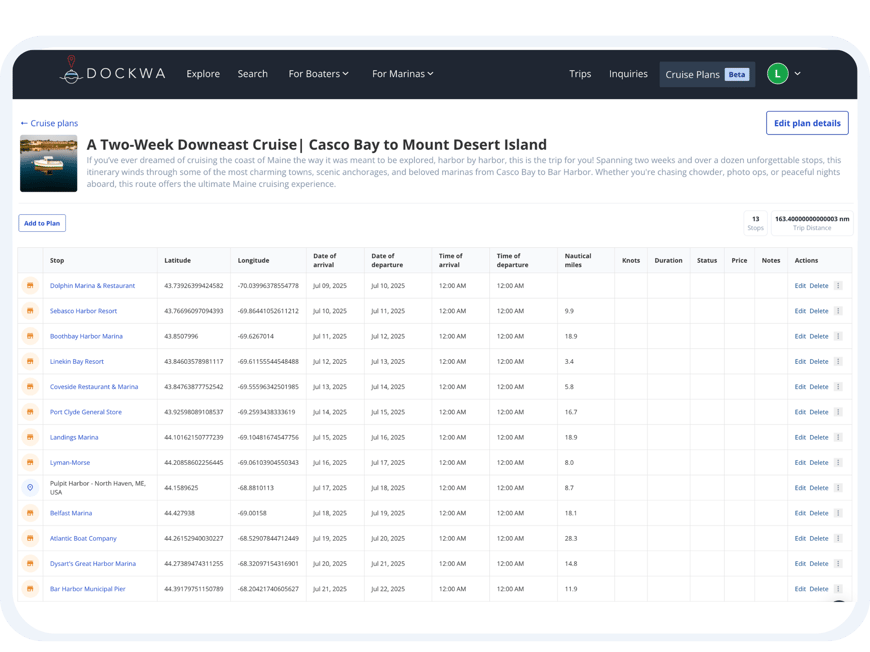Expand the account menu chevron
Image resolution: width=870 pixels, height=652 pixels.
click(797, 74)
